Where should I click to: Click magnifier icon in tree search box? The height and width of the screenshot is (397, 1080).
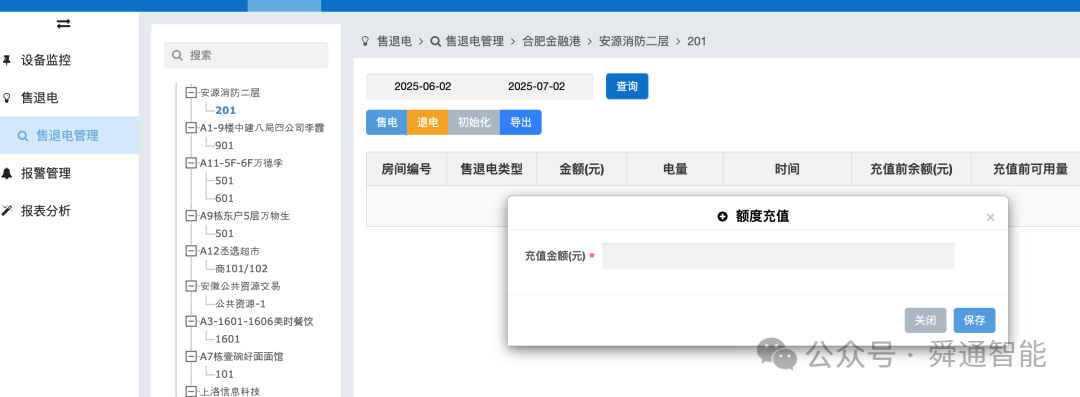pyautogui.click(x=177, y=55)
